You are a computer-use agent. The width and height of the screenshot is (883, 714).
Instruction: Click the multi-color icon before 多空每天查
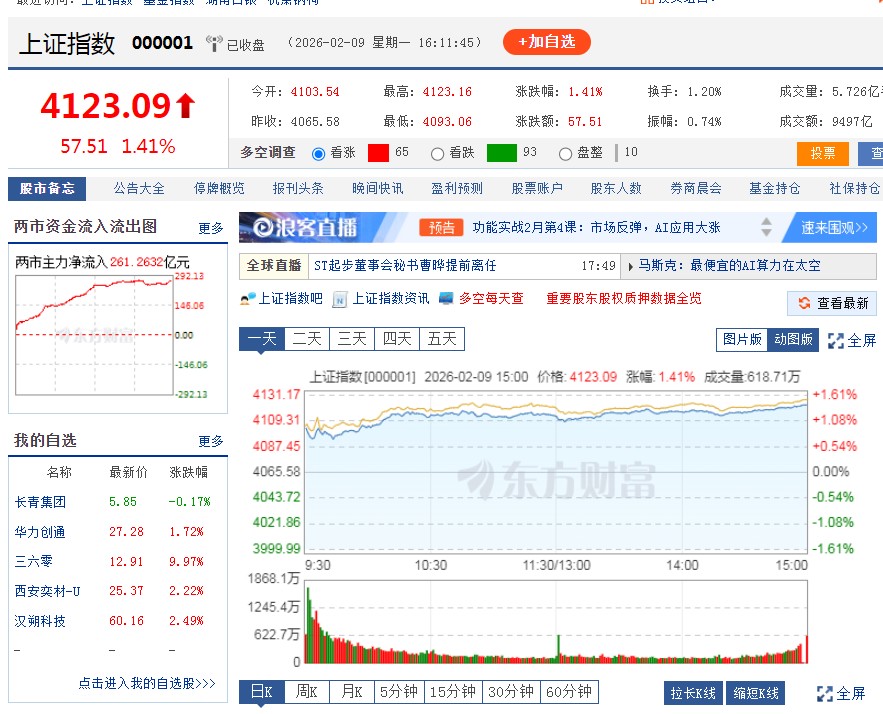445,303
